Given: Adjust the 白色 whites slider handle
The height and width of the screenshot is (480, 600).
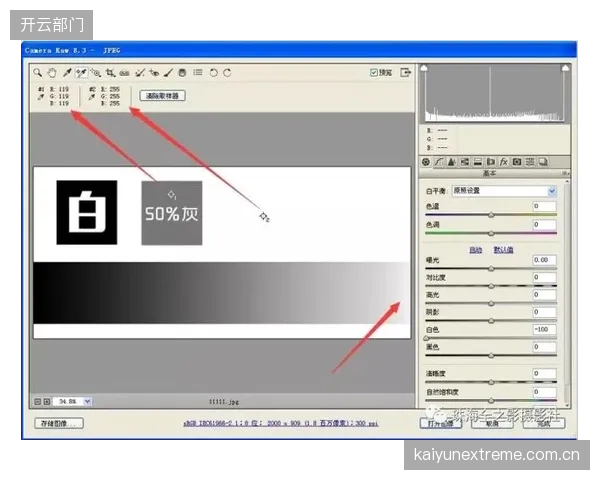Looking at the screenshot, I should pos(426,338).
